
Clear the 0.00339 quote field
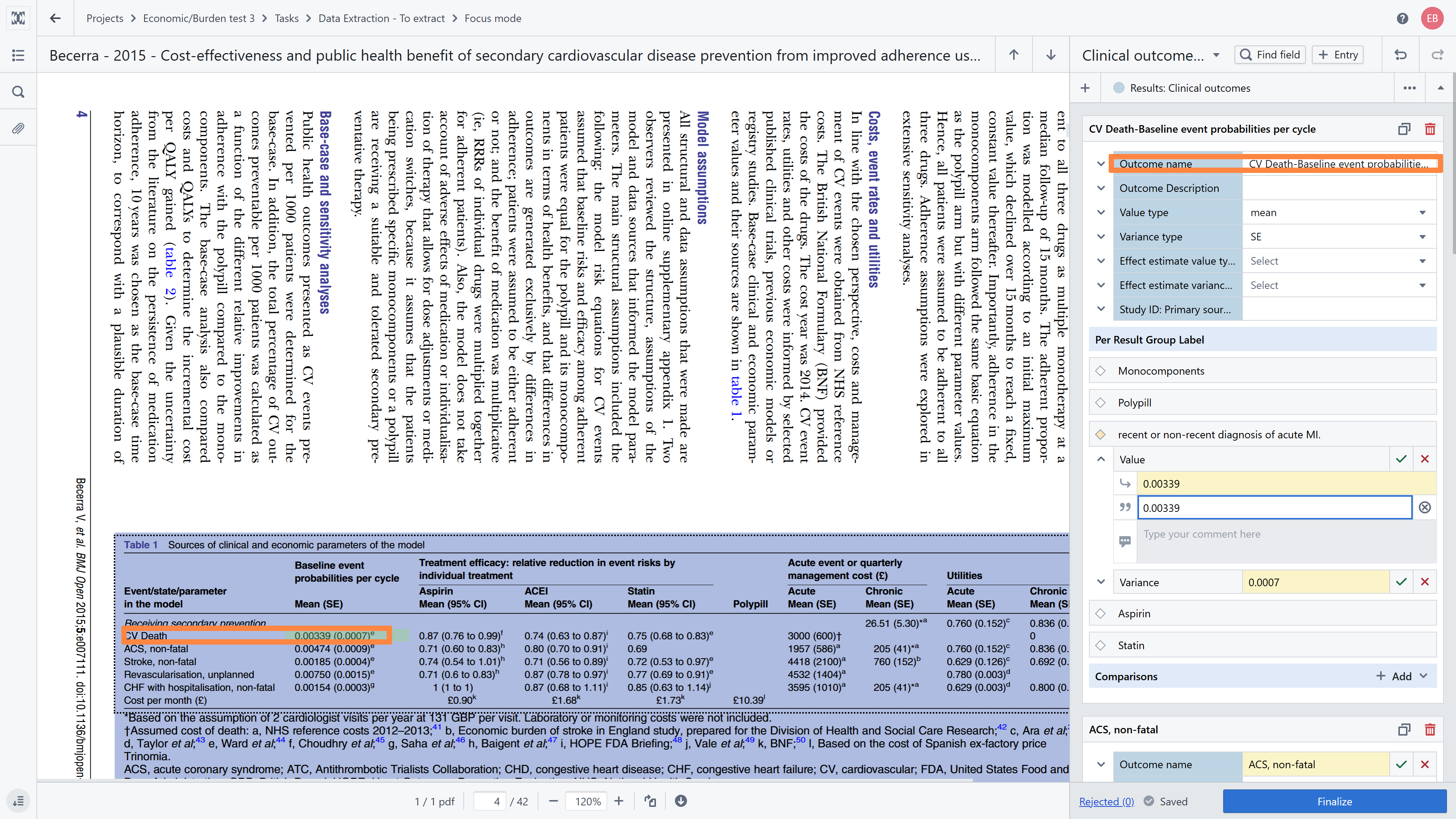[x=1425, y=507]
